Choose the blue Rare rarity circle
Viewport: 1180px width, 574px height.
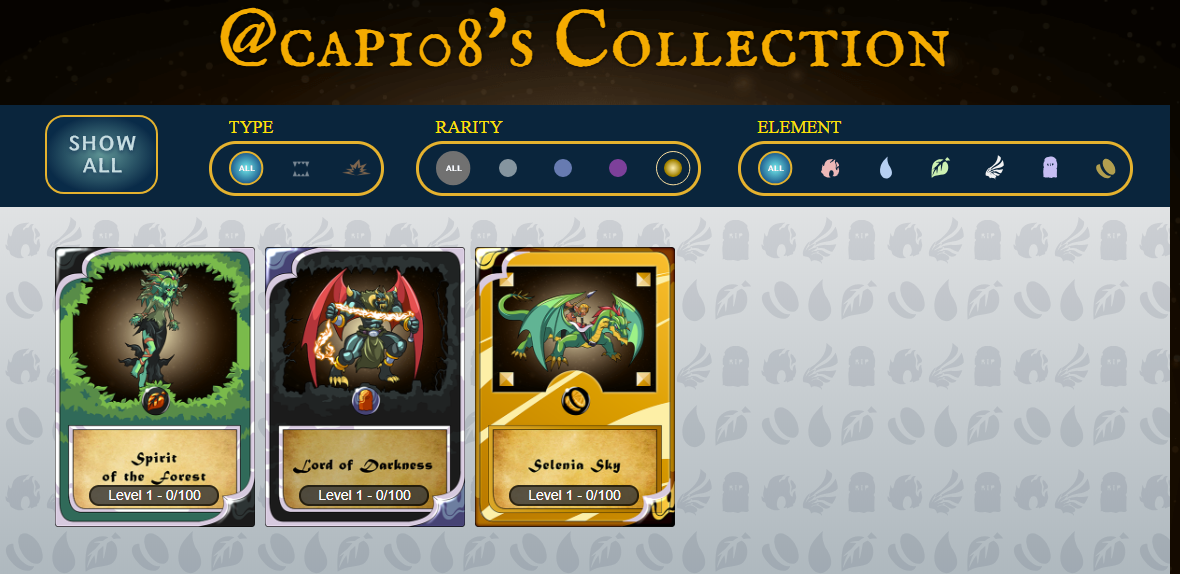(x=563, y=168)
